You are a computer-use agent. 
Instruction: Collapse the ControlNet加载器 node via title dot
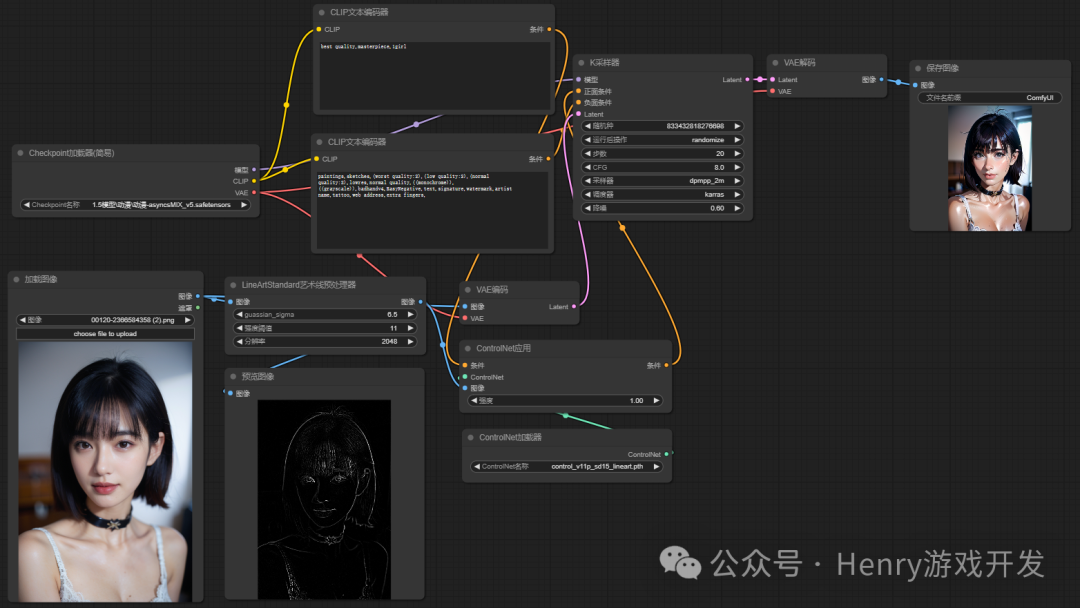tap(470, 437)
